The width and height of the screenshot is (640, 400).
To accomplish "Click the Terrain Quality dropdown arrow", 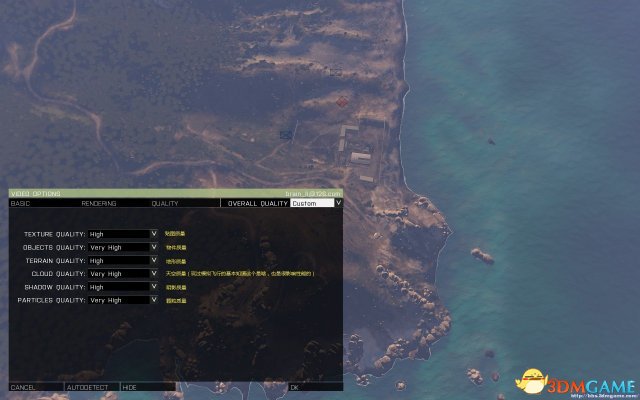I will click(x=154, y=260).
